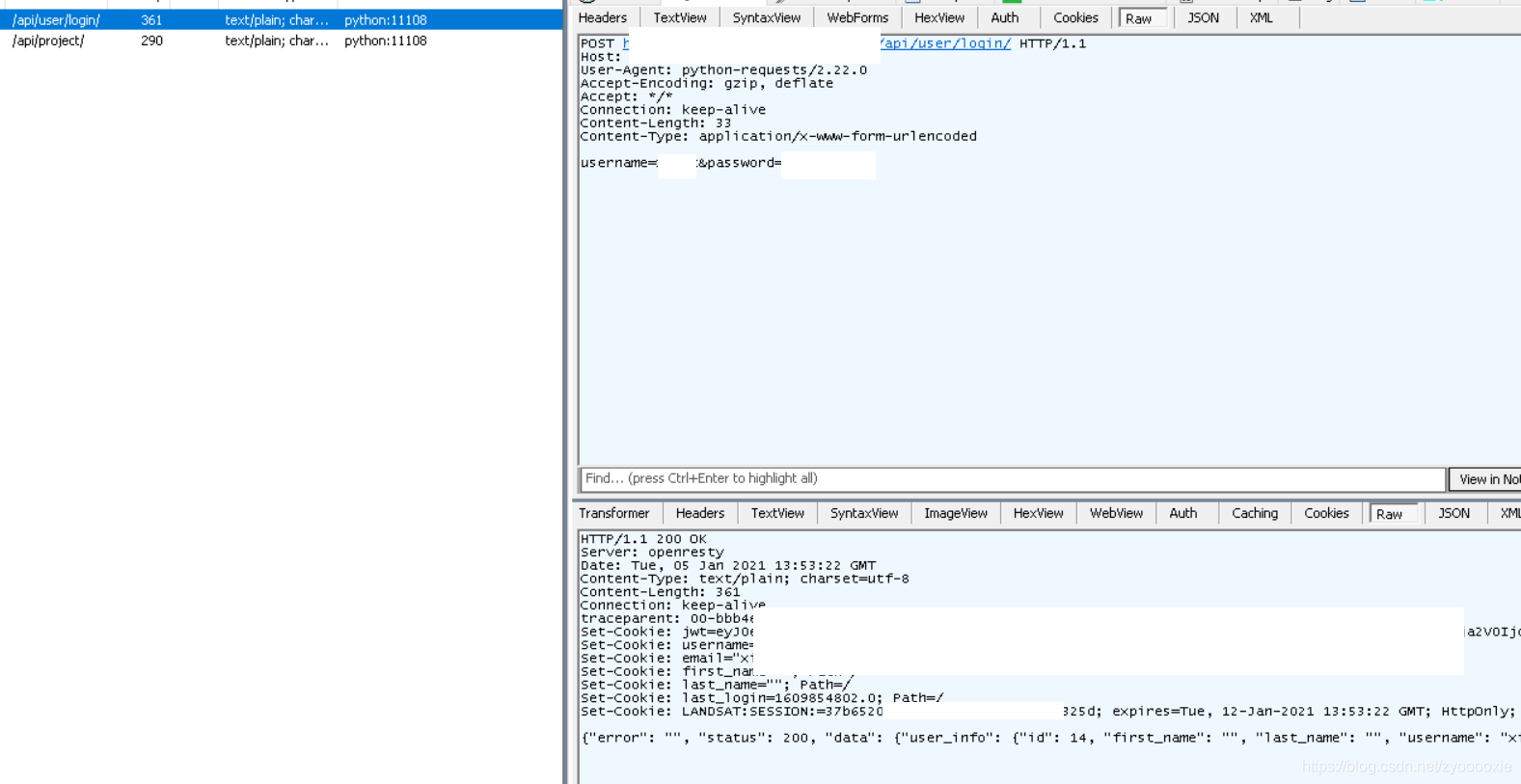Click body size 361 in session list
This screenshot has height=784, width=1521.
tap(151, 19)
